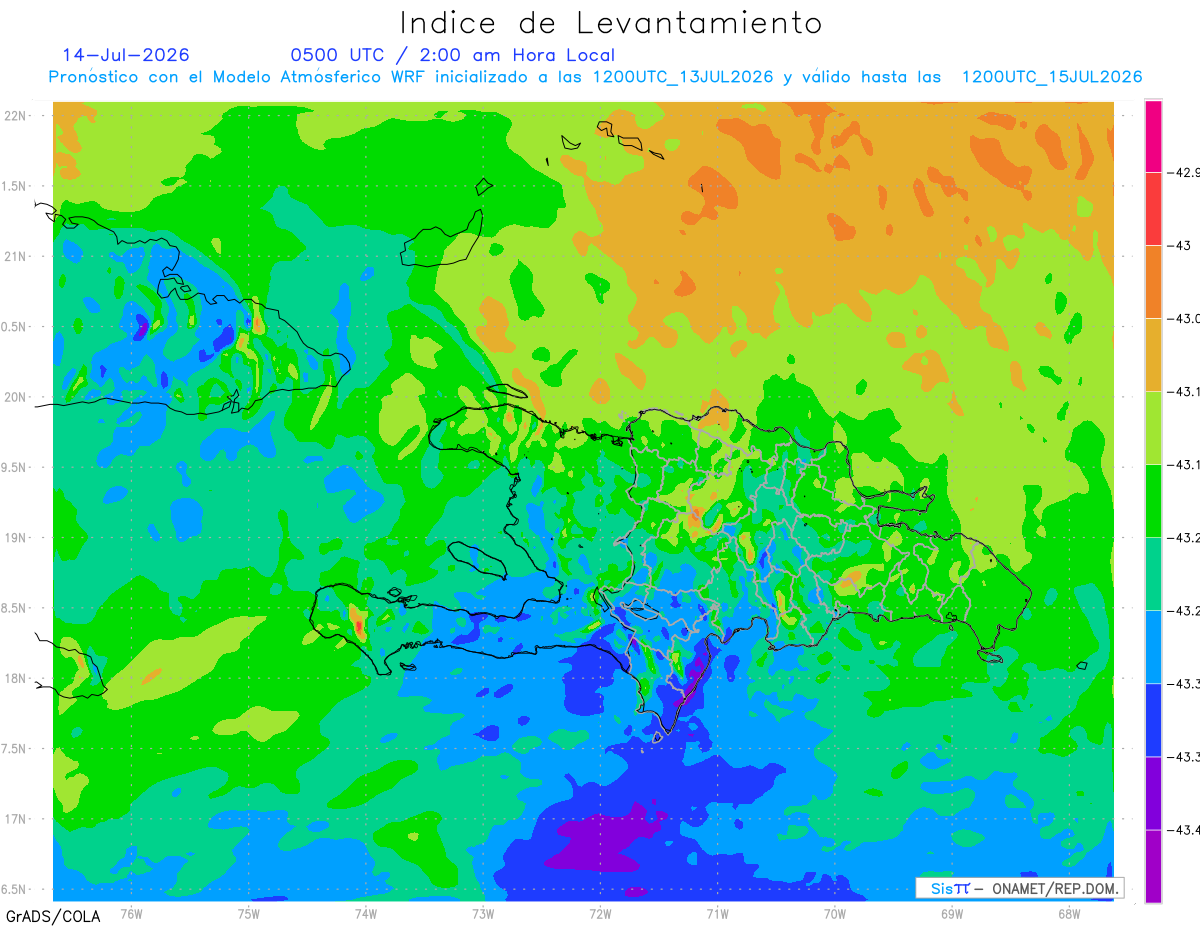Click the '-42.9' color scale value
The image size is (1200, 927).
click(1186, 173)
